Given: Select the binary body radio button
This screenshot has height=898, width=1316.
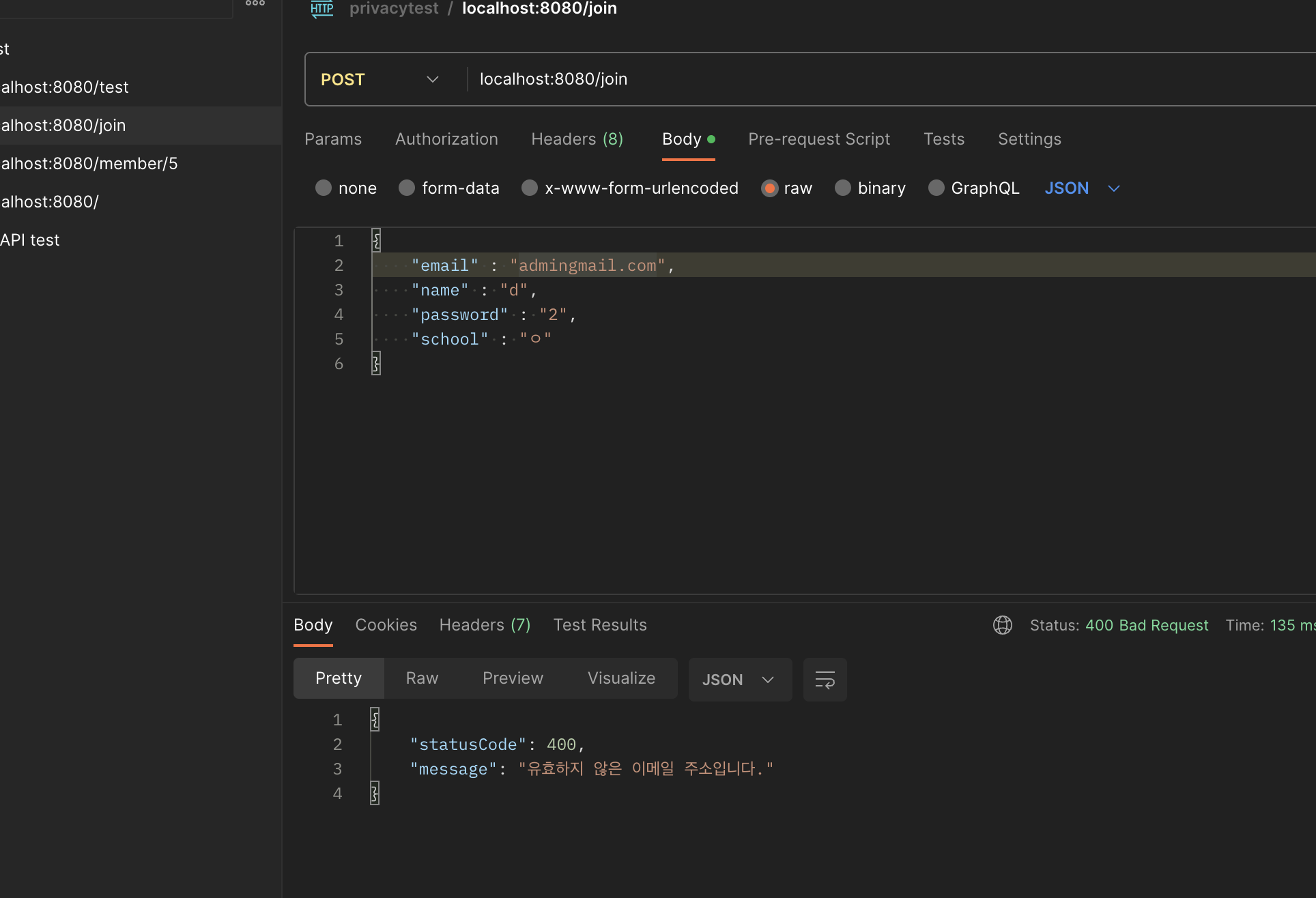Looking at the screenshot, I should point(843,188).
